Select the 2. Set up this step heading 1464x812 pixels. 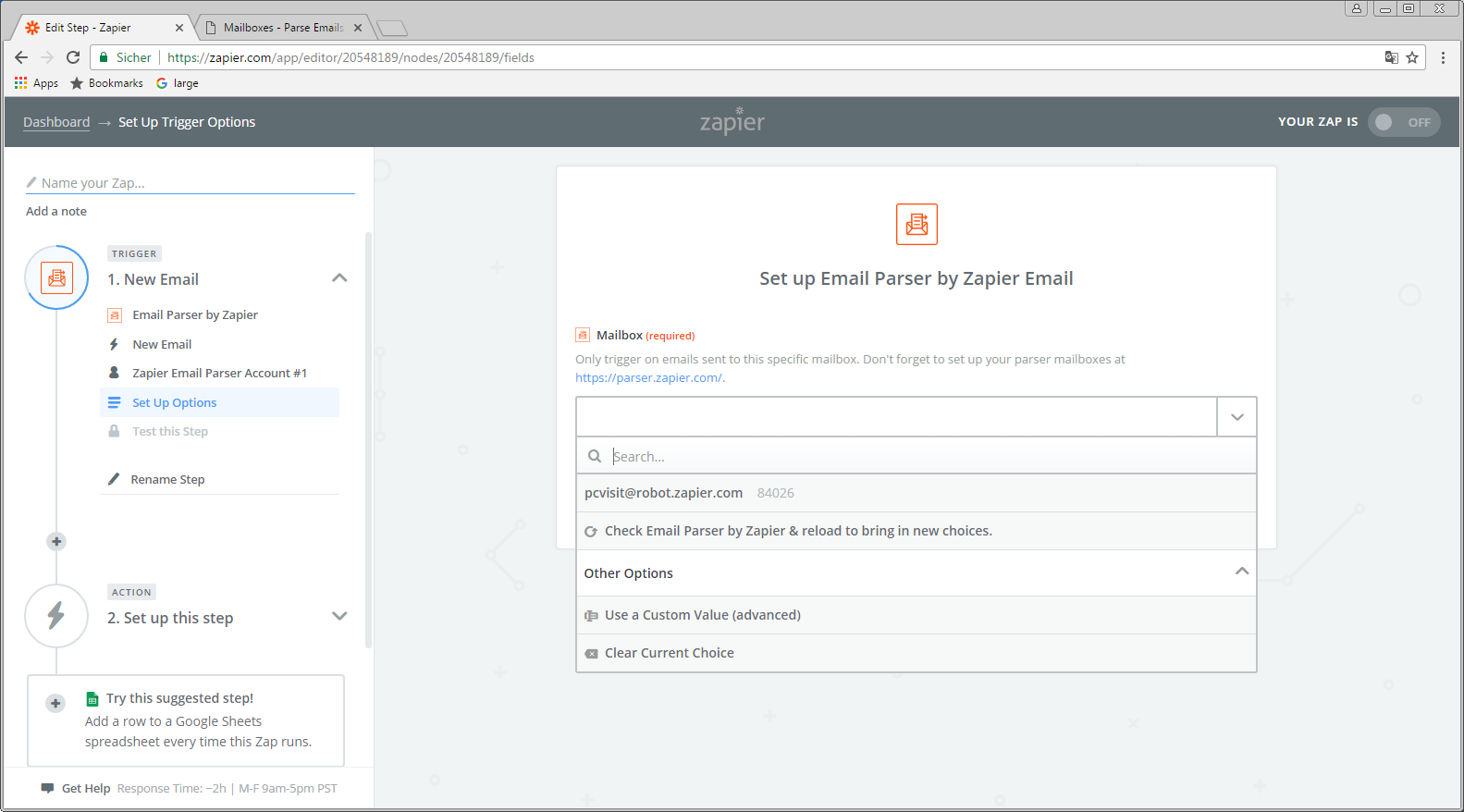(170, 618)
